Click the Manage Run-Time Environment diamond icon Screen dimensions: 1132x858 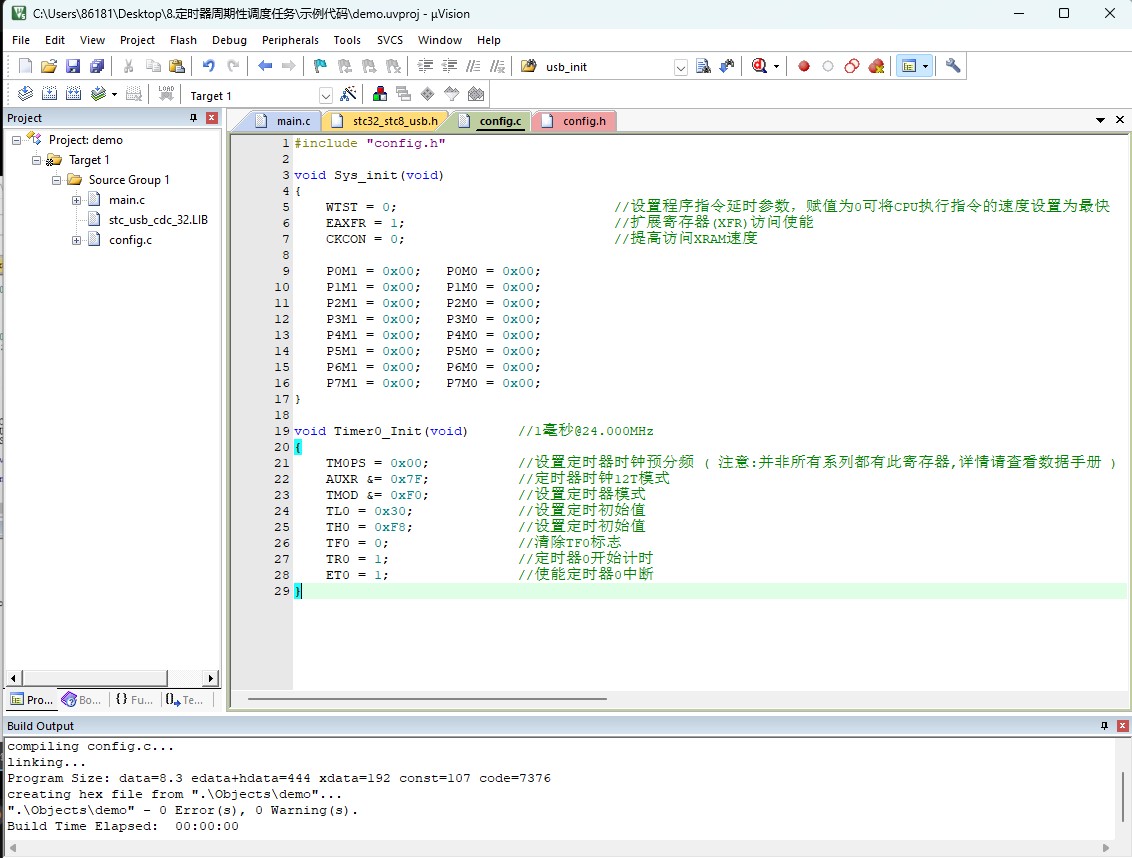coord(427,94)
